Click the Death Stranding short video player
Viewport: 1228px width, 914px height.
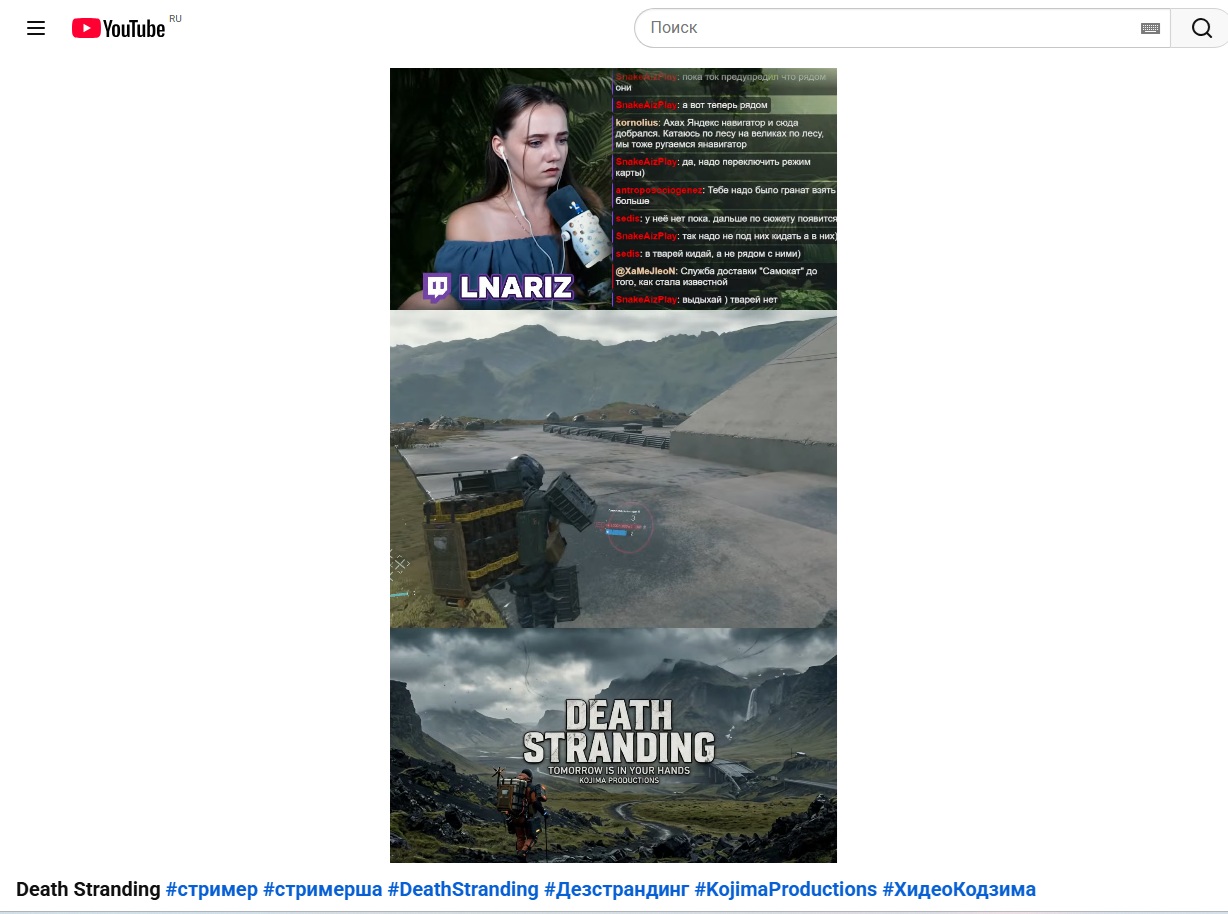(613, 465)
